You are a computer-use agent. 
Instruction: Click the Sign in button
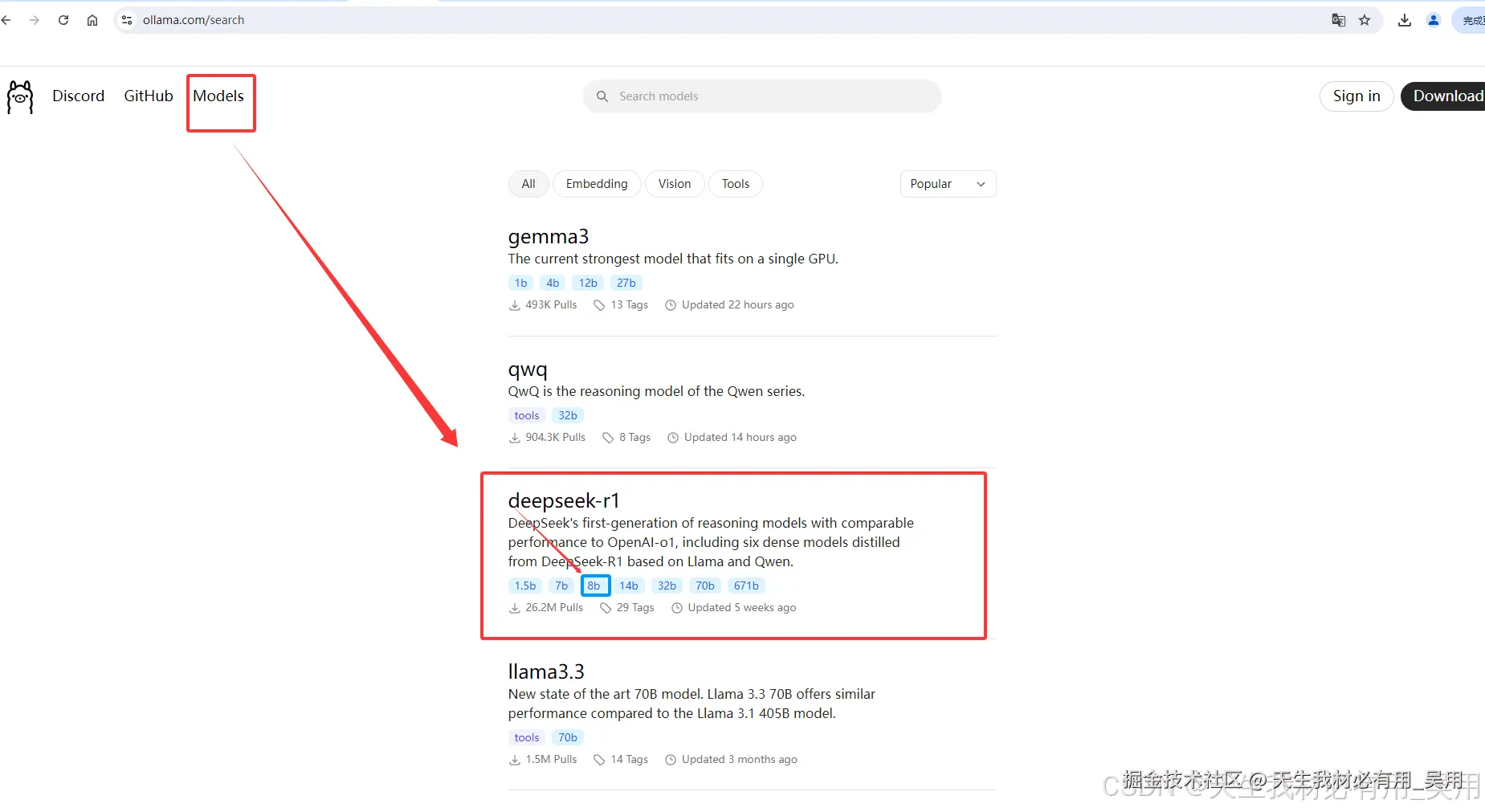click(1356, 96)
